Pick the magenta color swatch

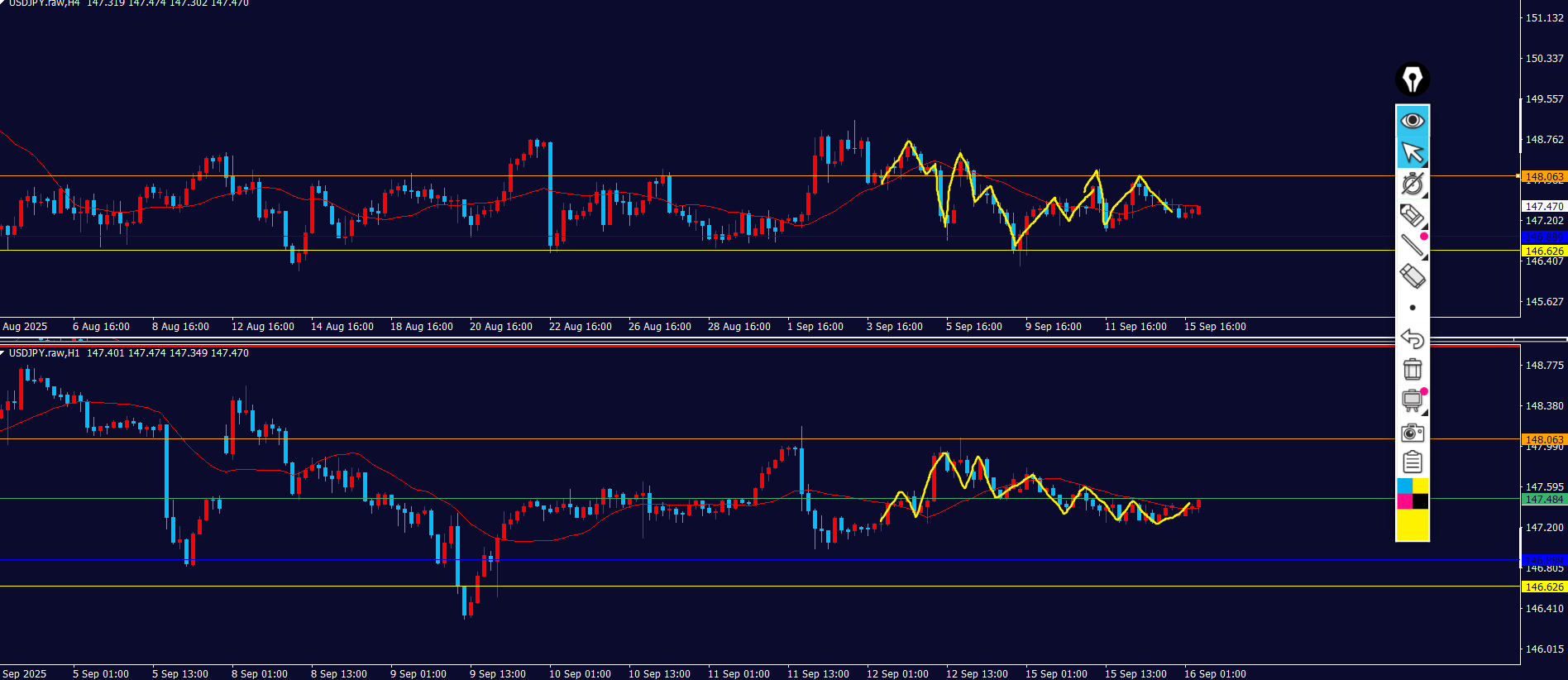1404,501
